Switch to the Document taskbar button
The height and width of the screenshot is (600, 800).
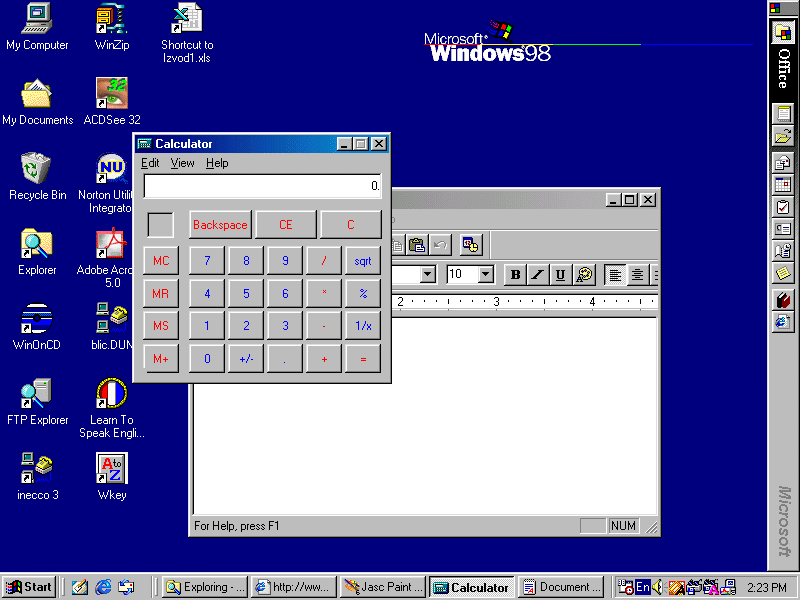[560, 587]
